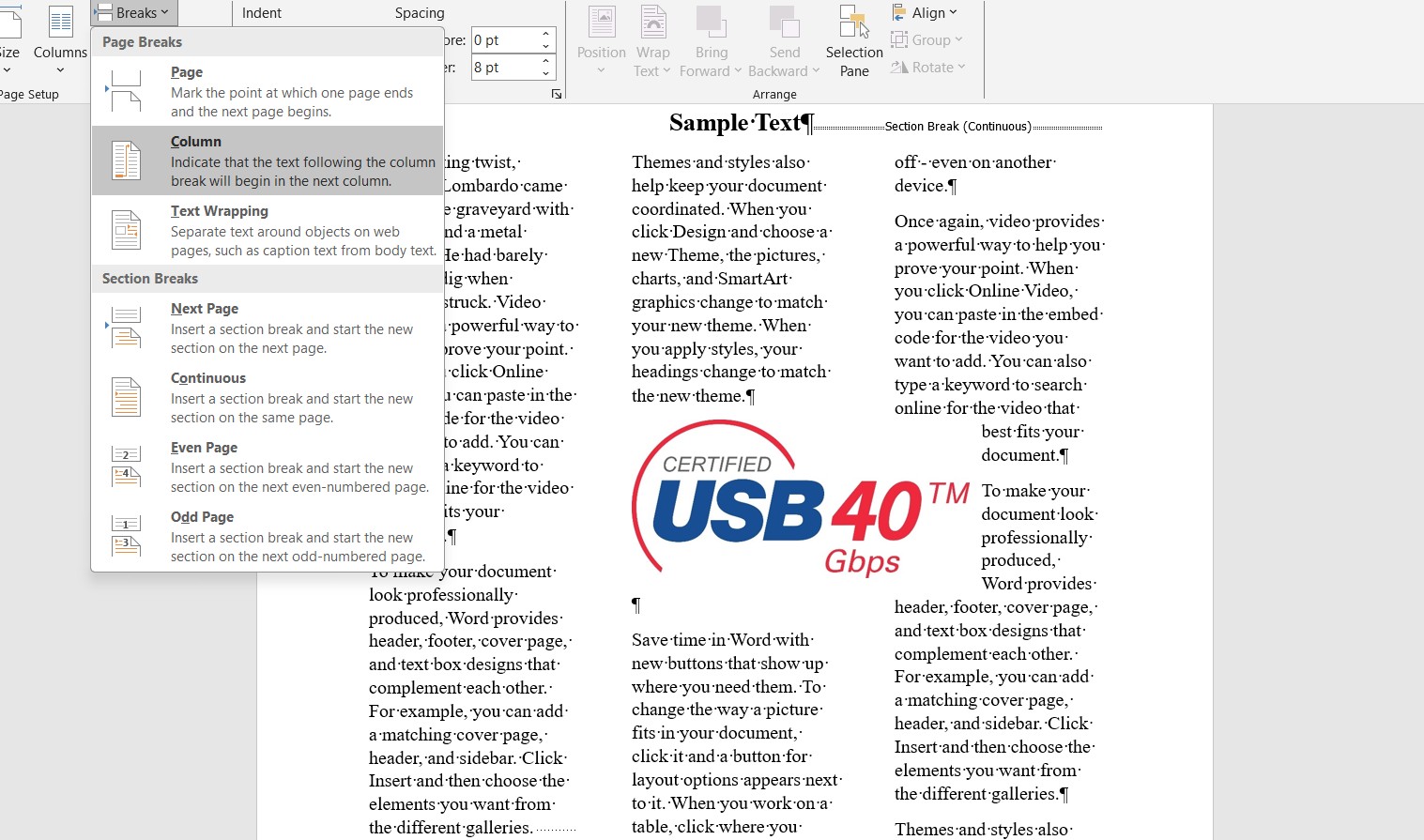Viewport: 1424px width, 840px height.
Task: Click the Arrange group label
Action: pyautogui.click(x=774, y=95)
